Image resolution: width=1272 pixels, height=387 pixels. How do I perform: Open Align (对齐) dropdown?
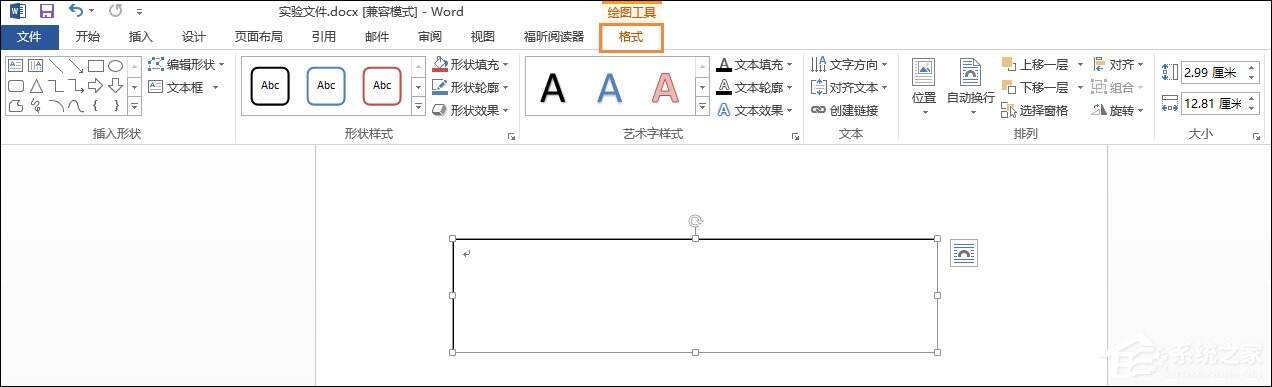coord(1119,64)
